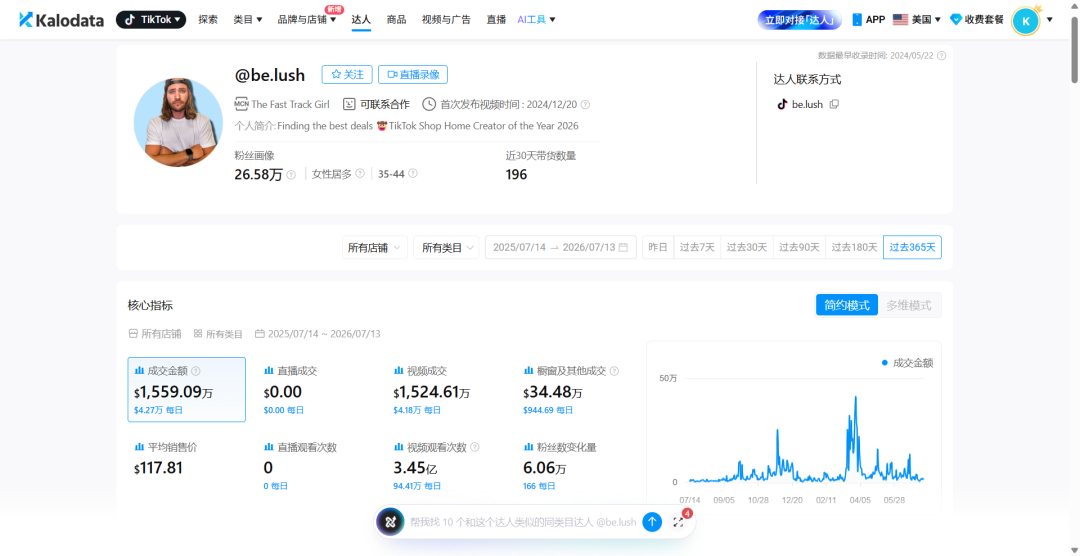Click the info icon next to 女性居多
This screenshot has width=1080, height=556.
pyautogui.click(x=360, y=174)
